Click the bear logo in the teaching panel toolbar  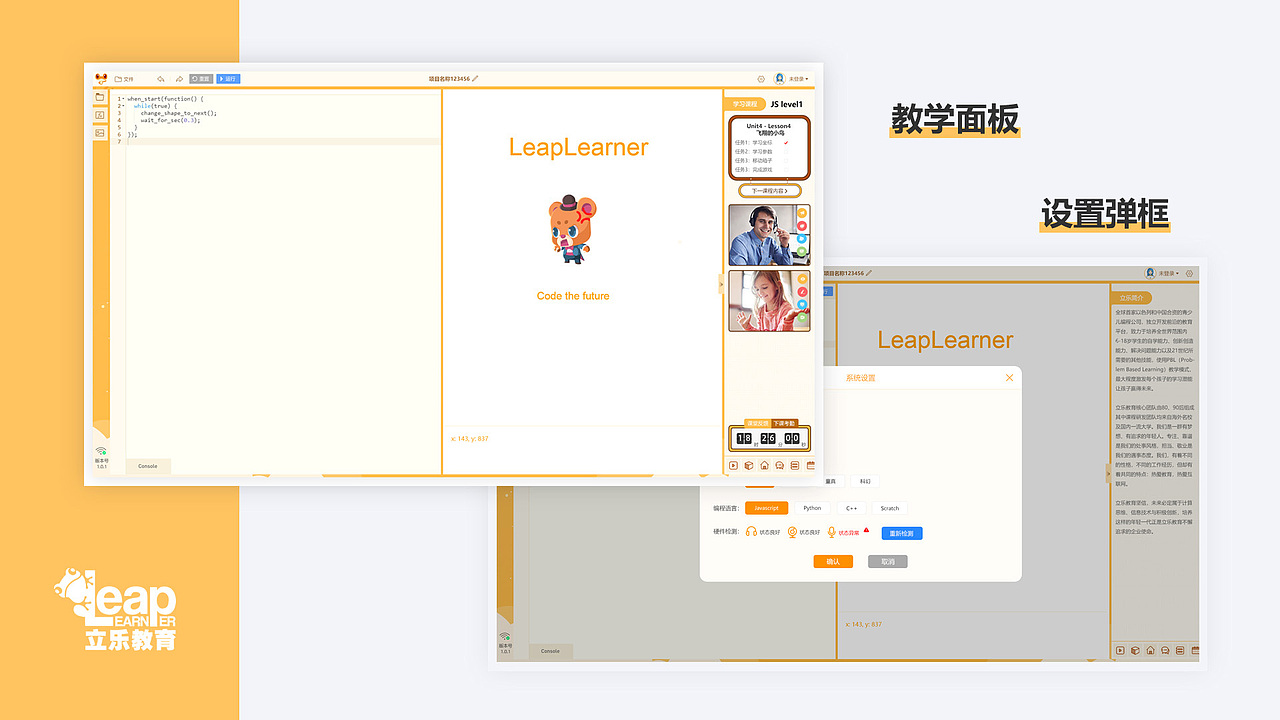tap(101, 78)
